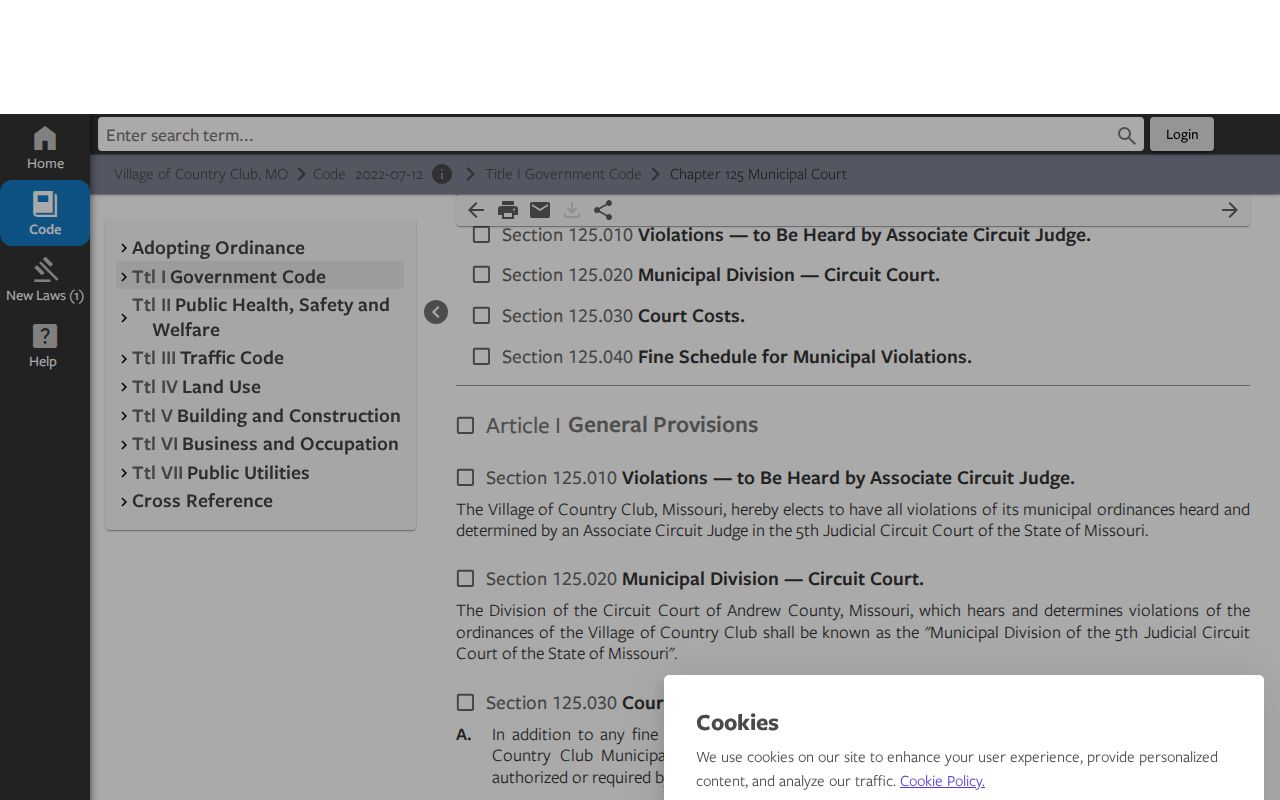Click the code version info icon
Viewport: 1280px width, 800px height.
click(442, 174)
